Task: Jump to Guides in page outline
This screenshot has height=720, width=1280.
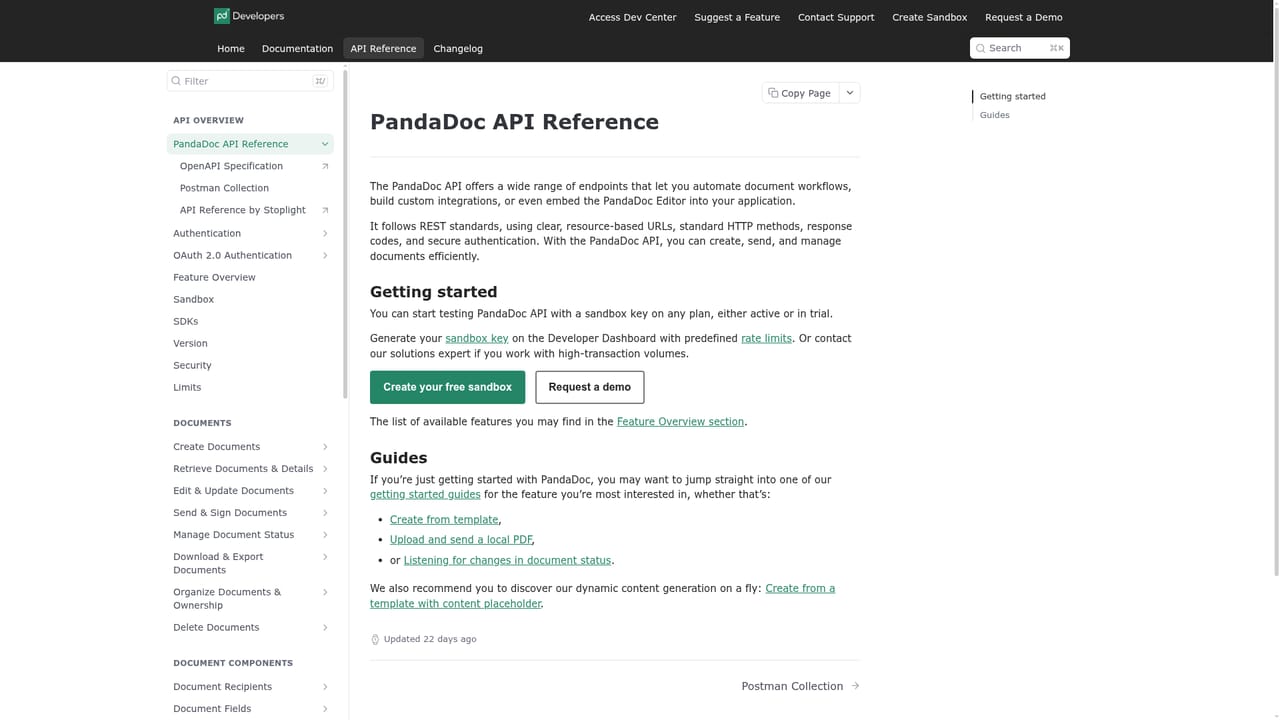Action: (995, 115)
